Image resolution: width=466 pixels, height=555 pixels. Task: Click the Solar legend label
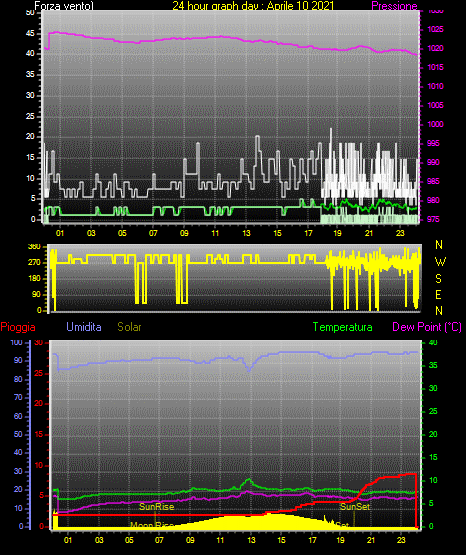tap(130, 327)
